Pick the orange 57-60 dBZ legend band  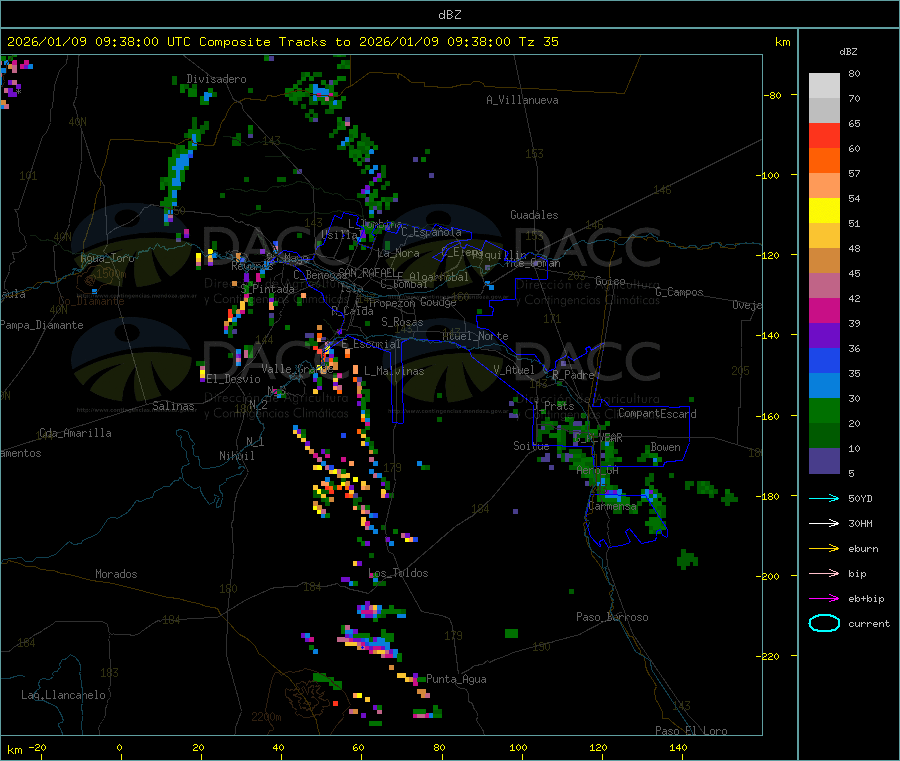[824, 161]
